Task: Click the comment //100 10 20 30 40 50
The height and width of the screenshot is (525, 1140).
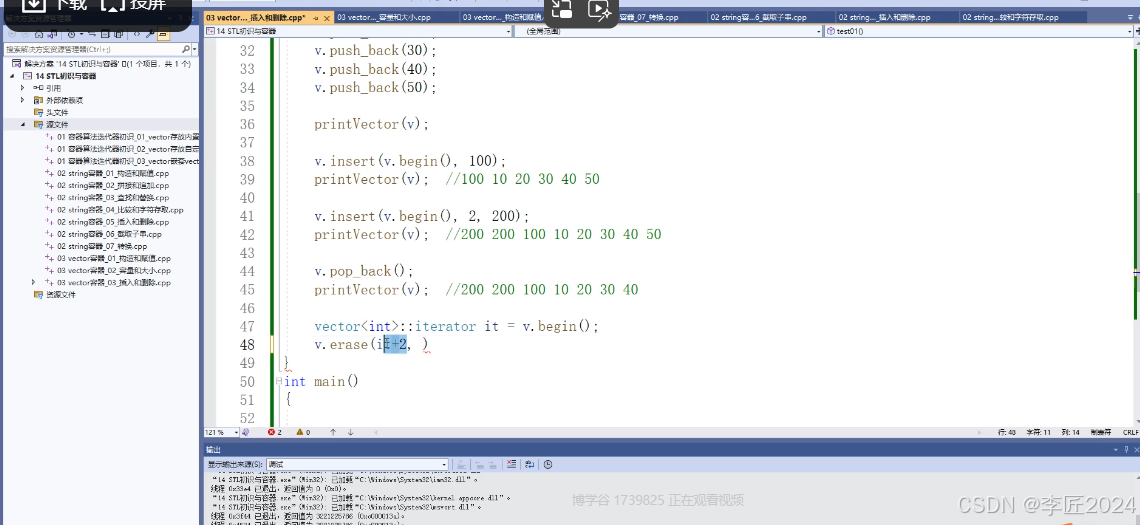Action: (523, 180)
